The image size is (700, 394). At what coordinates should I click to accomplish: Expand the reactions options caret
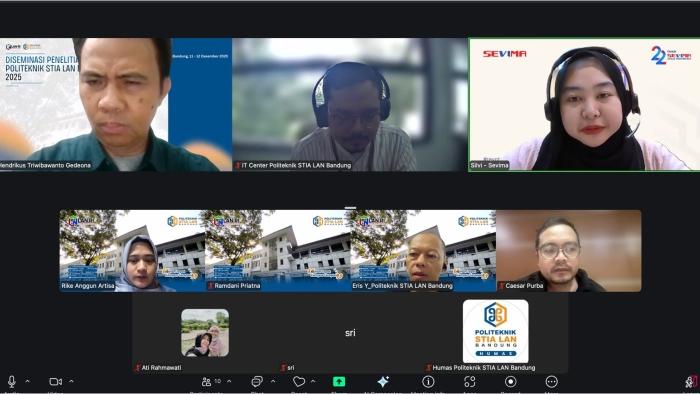tap(313, 382)
